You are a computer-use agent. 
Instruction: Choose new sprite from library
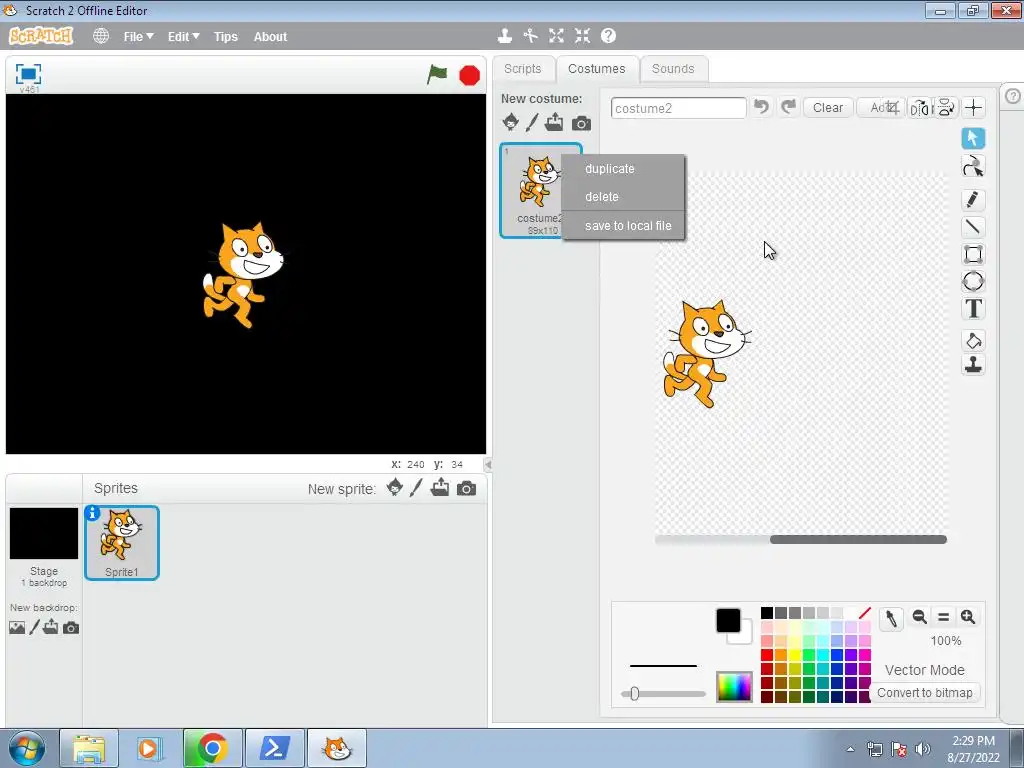[394, 488]
